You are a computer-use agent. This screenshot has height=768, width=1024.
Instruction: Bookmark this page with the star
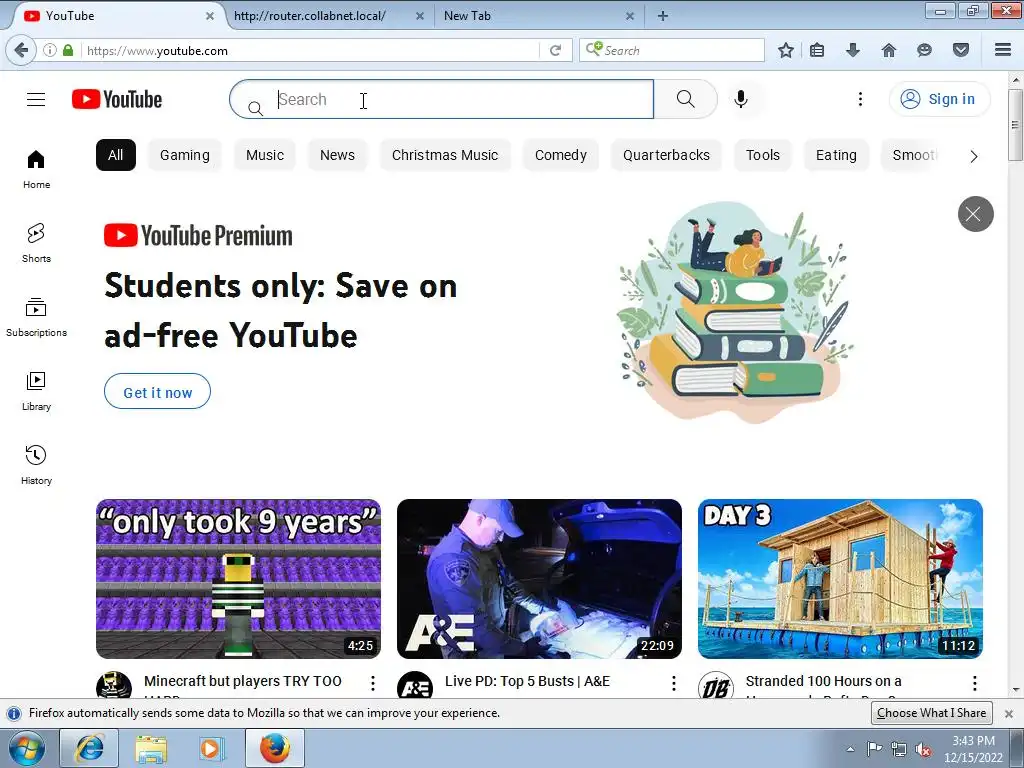point(786,50)
